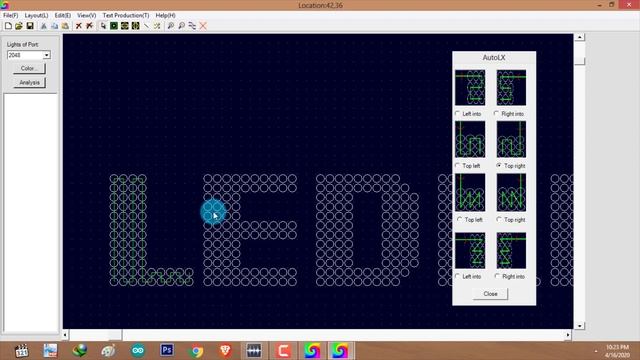Image resolution: width=640 pixels, height=360 pixels.
Task: Select 'Top right' radio under zigzag N pattern
Action: [499, 220]
